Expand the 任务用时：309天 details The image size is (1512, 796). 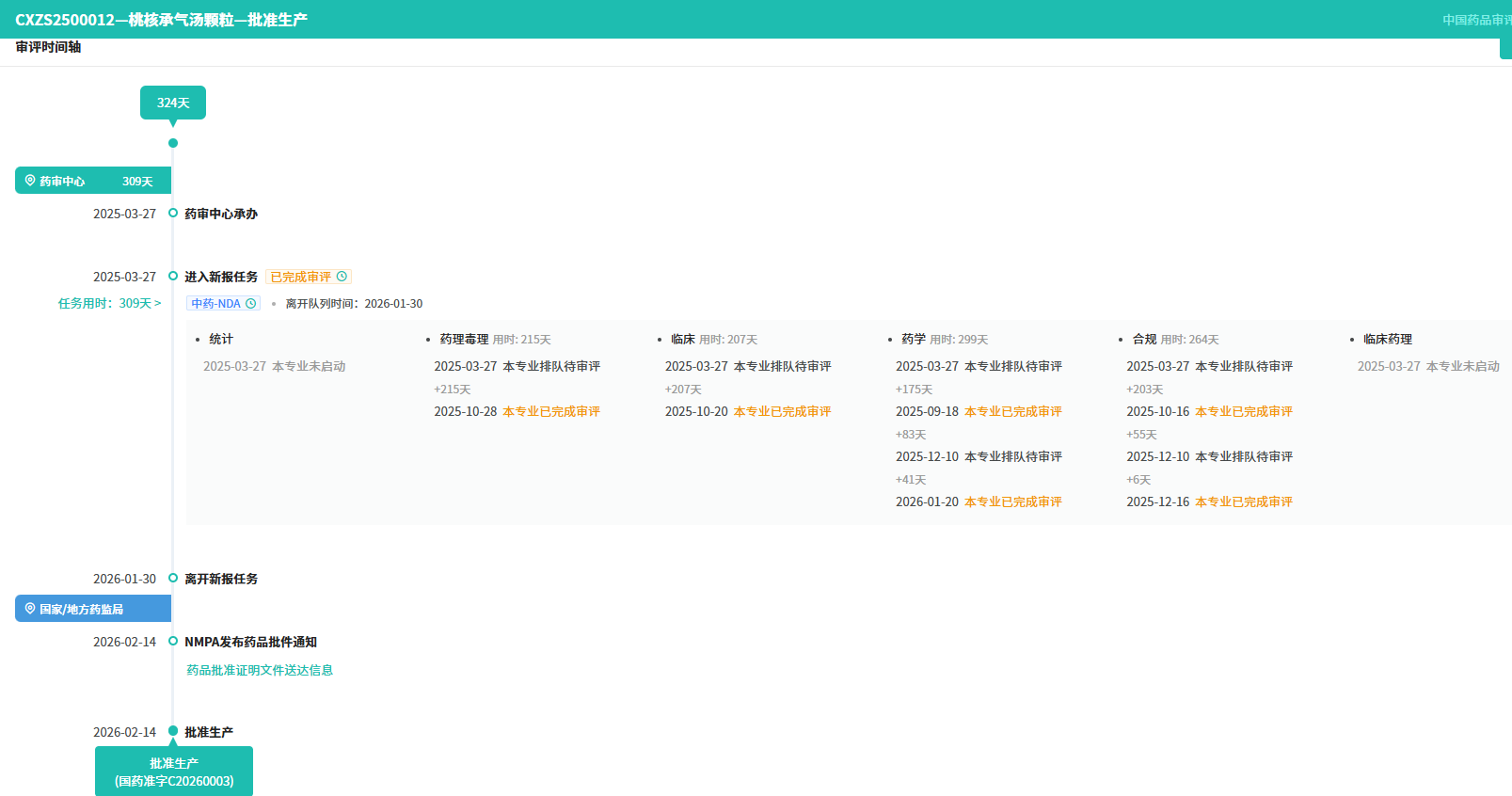pyautogui.click(x=109, y=304)
